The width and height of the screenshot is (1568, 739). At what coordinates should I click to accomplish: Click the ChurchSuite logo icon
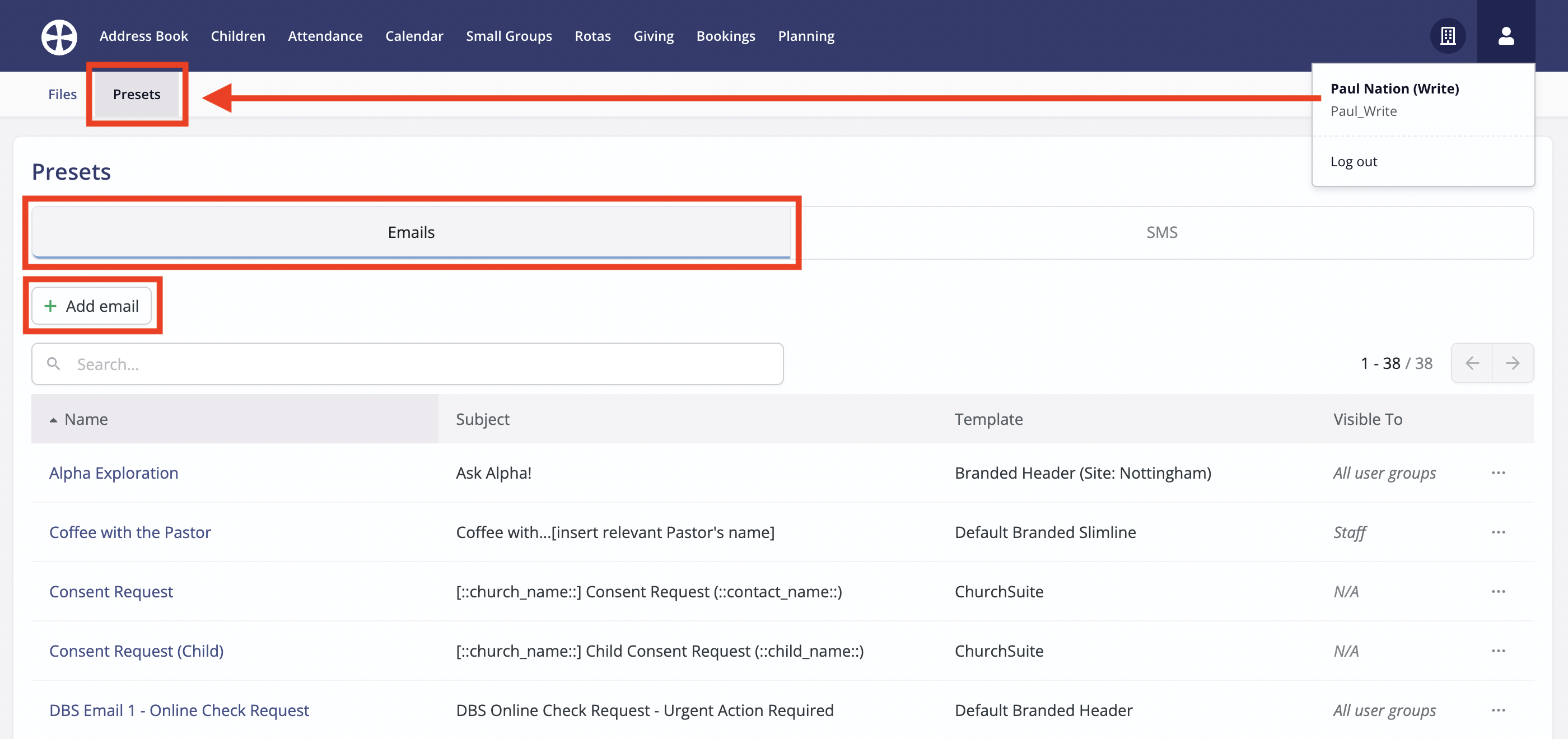59,36
